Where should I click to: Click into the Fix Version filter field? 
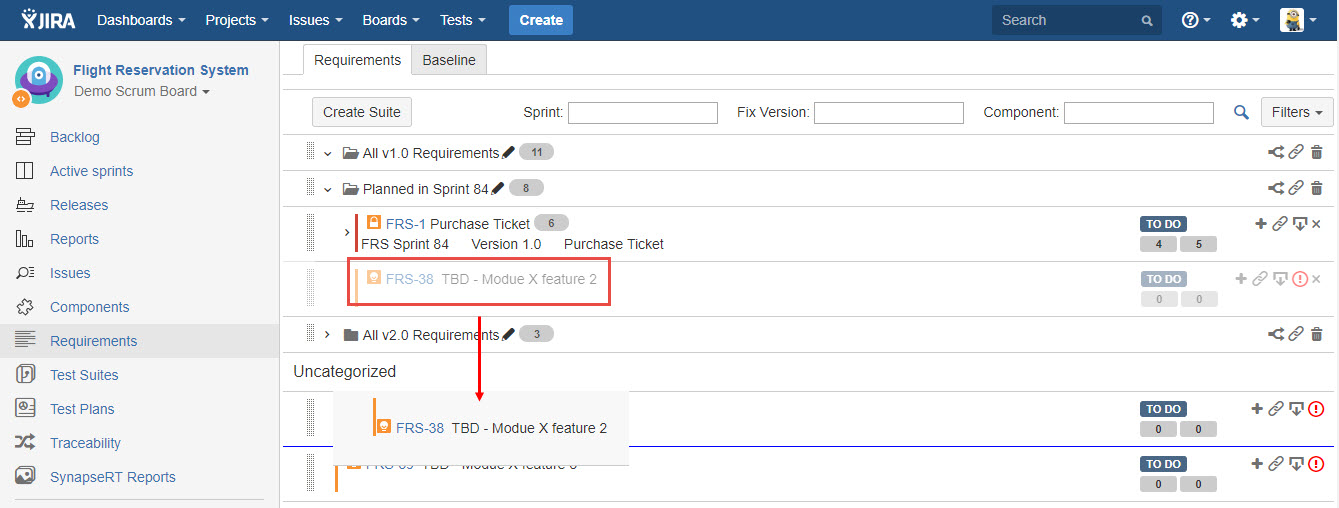pos(889,113)
